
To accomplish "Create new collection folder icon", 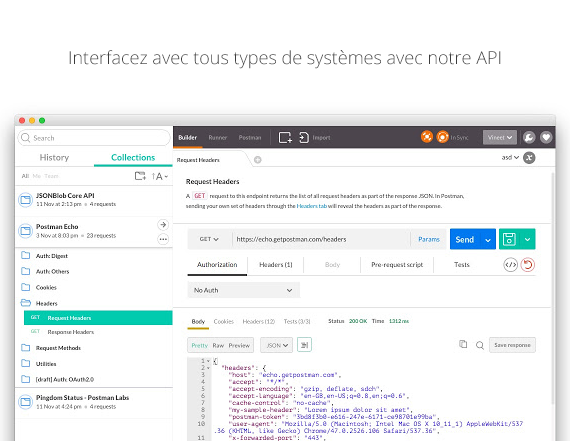I will point(140,176).
